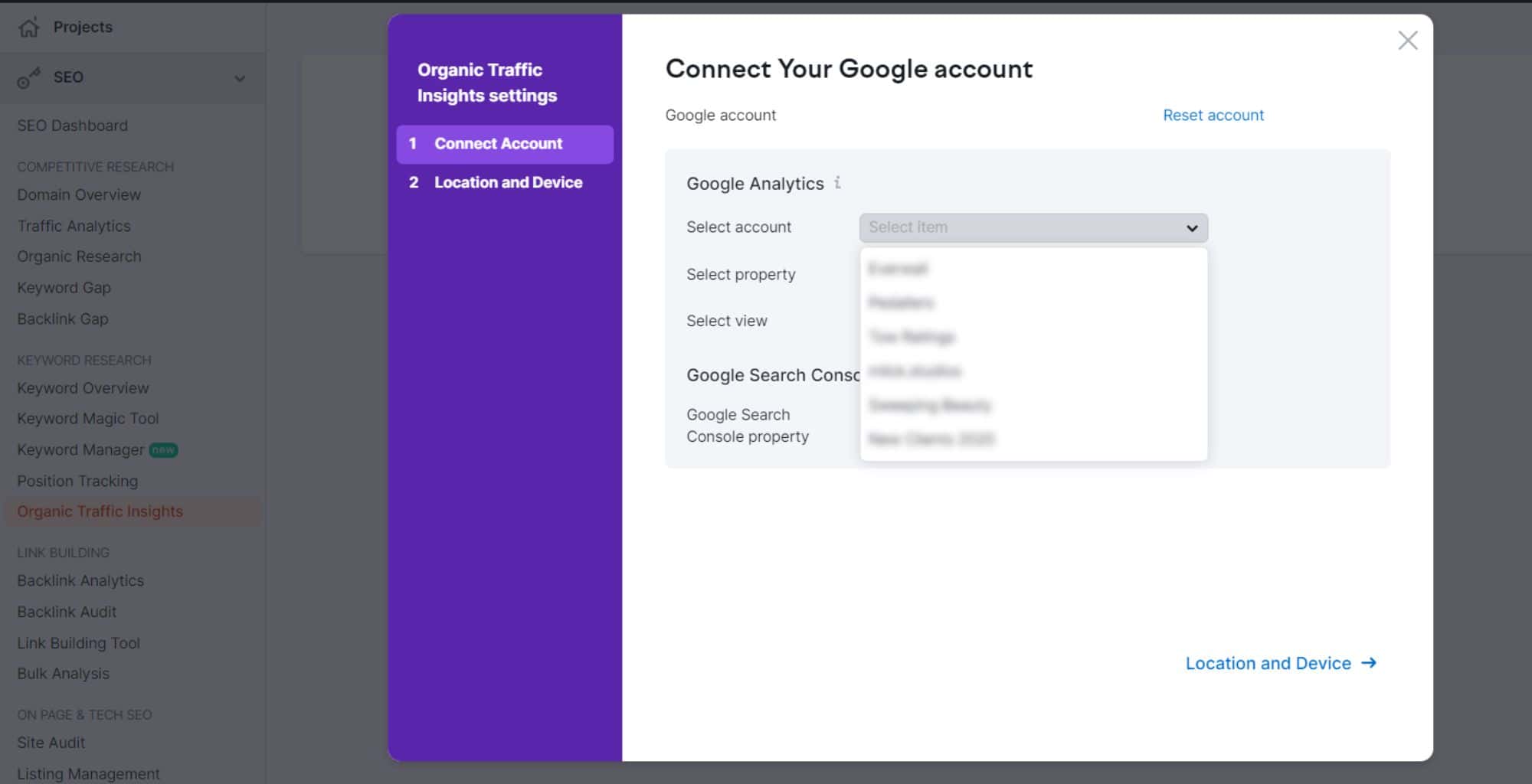Click arrow icon beside Location and Device
Viewport: 1532px width, 784px height.
pos(1369,663)
